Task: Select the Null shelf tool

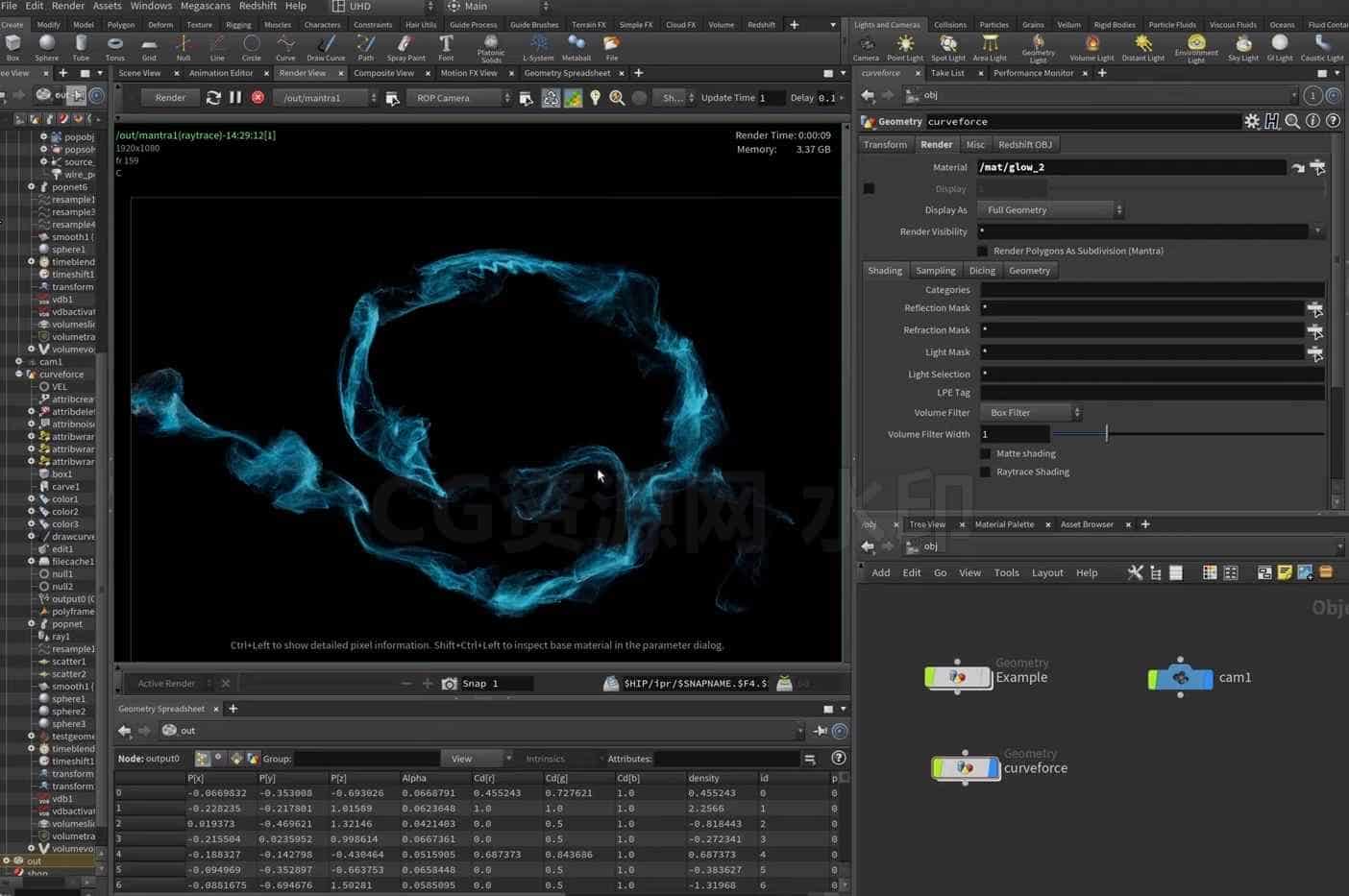Action: click(183, 48)
